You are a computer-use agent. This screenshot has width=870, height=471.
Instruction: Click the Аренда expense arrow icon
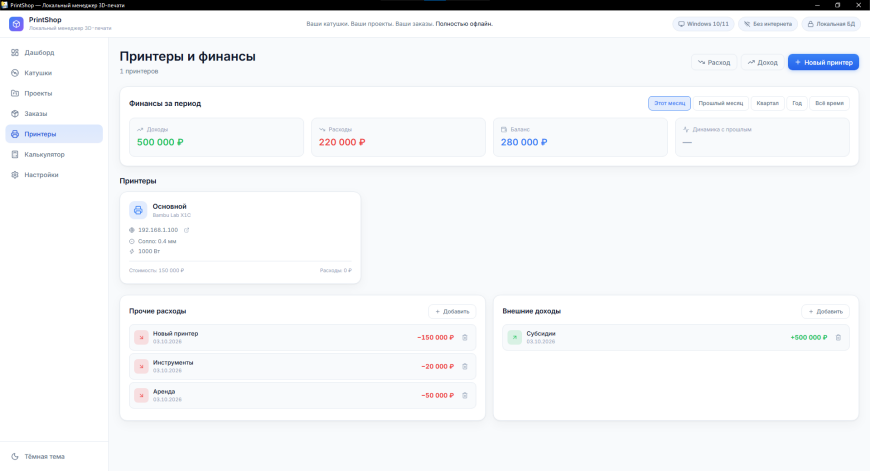141,395
